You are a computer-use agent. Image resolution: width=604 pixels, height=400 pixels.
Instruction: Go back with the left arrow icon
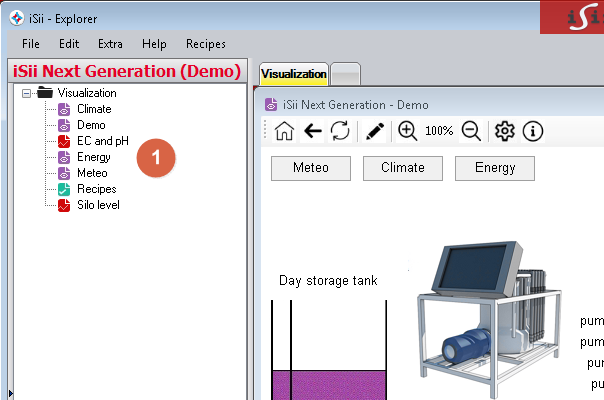312,131
